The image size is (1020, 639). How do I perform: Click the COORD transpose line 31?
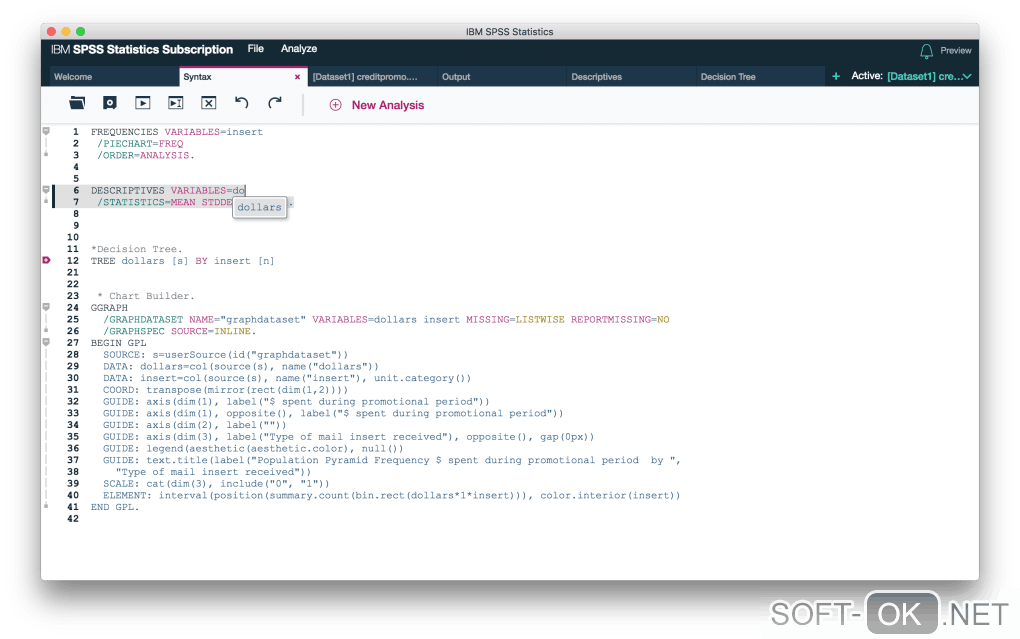(x=226, y=390)
